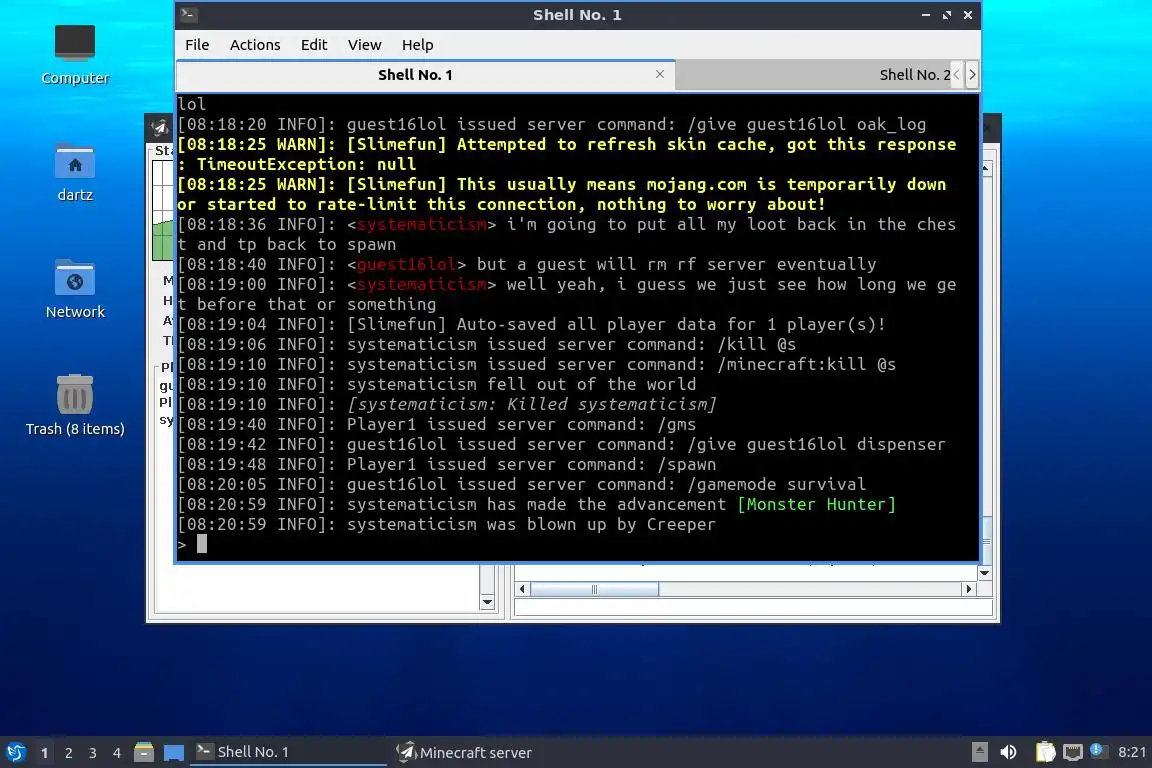Open the application launcher menu in the taskbar
This screenshot has width=1152, height=768.
point(16,752)
